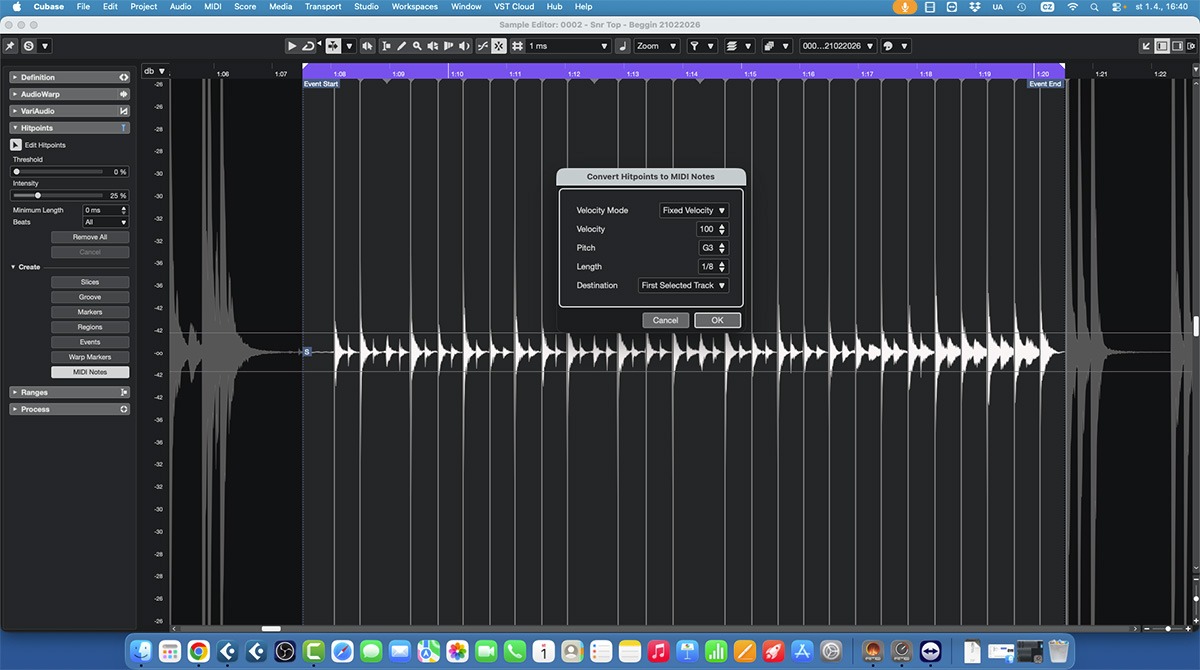The height and width of the screenshot is (670, 1200).
Task: Click the Solo Editor icon in the toolbar
Action: 29,46
